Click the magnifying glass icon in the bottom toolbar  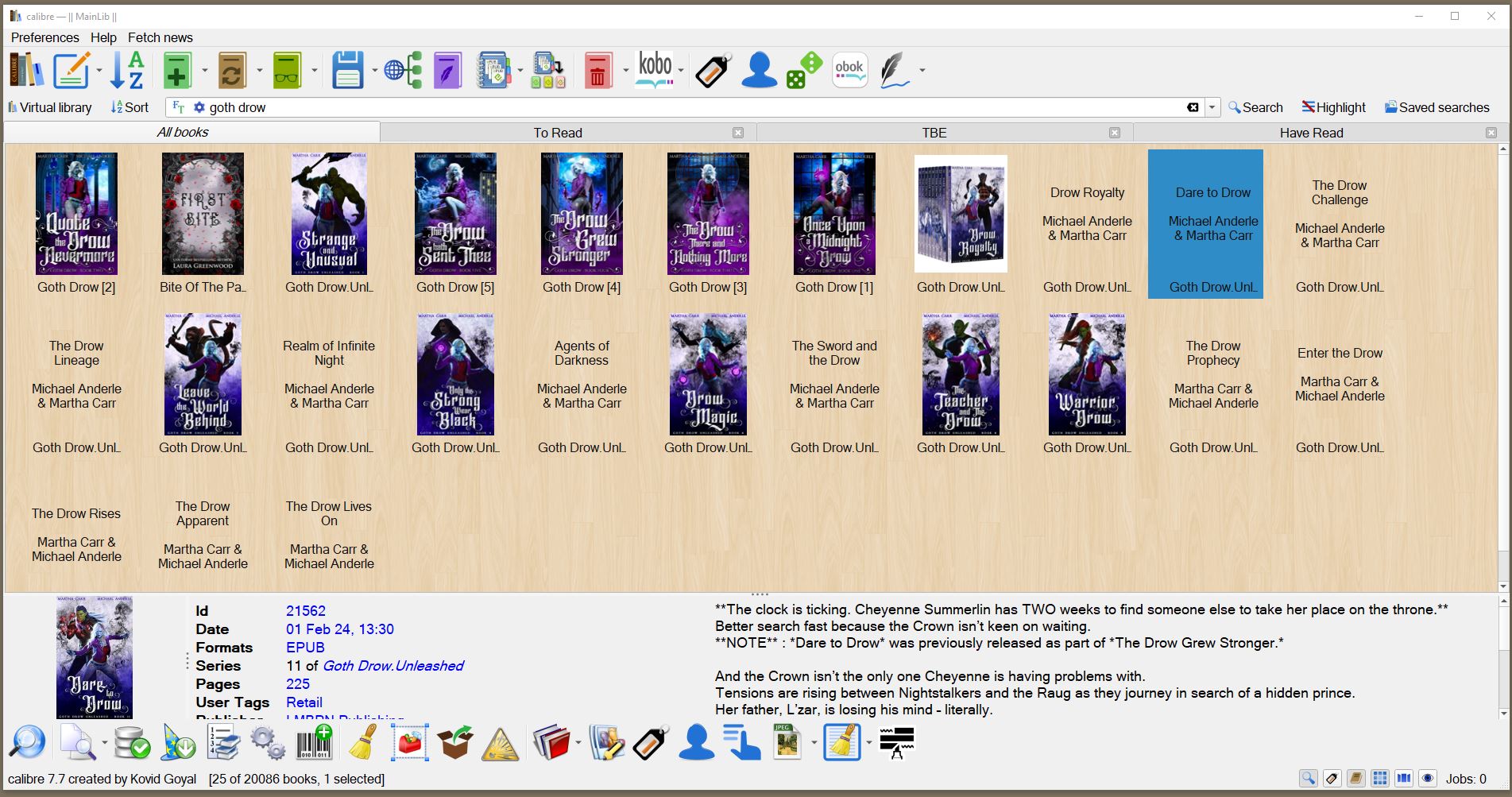[x=27, y=742]
